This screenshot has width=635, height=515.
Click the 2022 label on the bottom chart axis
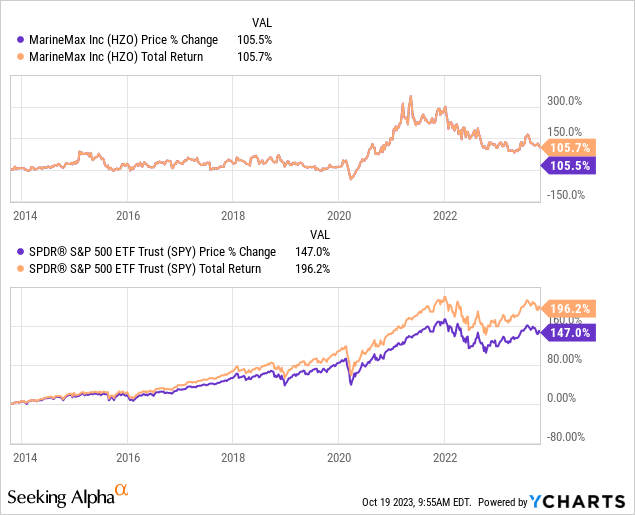(445, 454)
